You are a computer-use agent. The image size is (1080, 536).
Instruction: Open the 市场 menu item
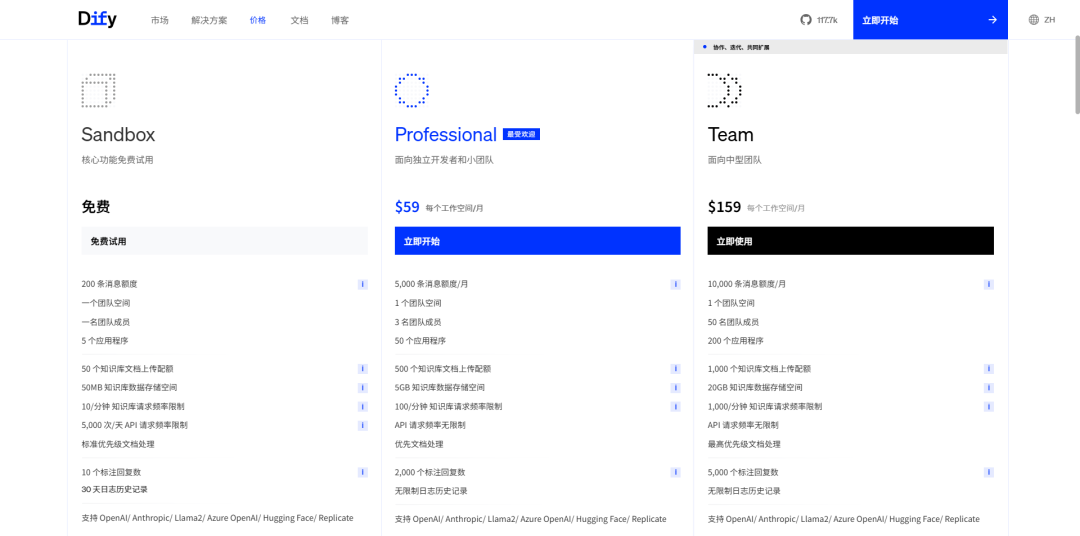160,20
